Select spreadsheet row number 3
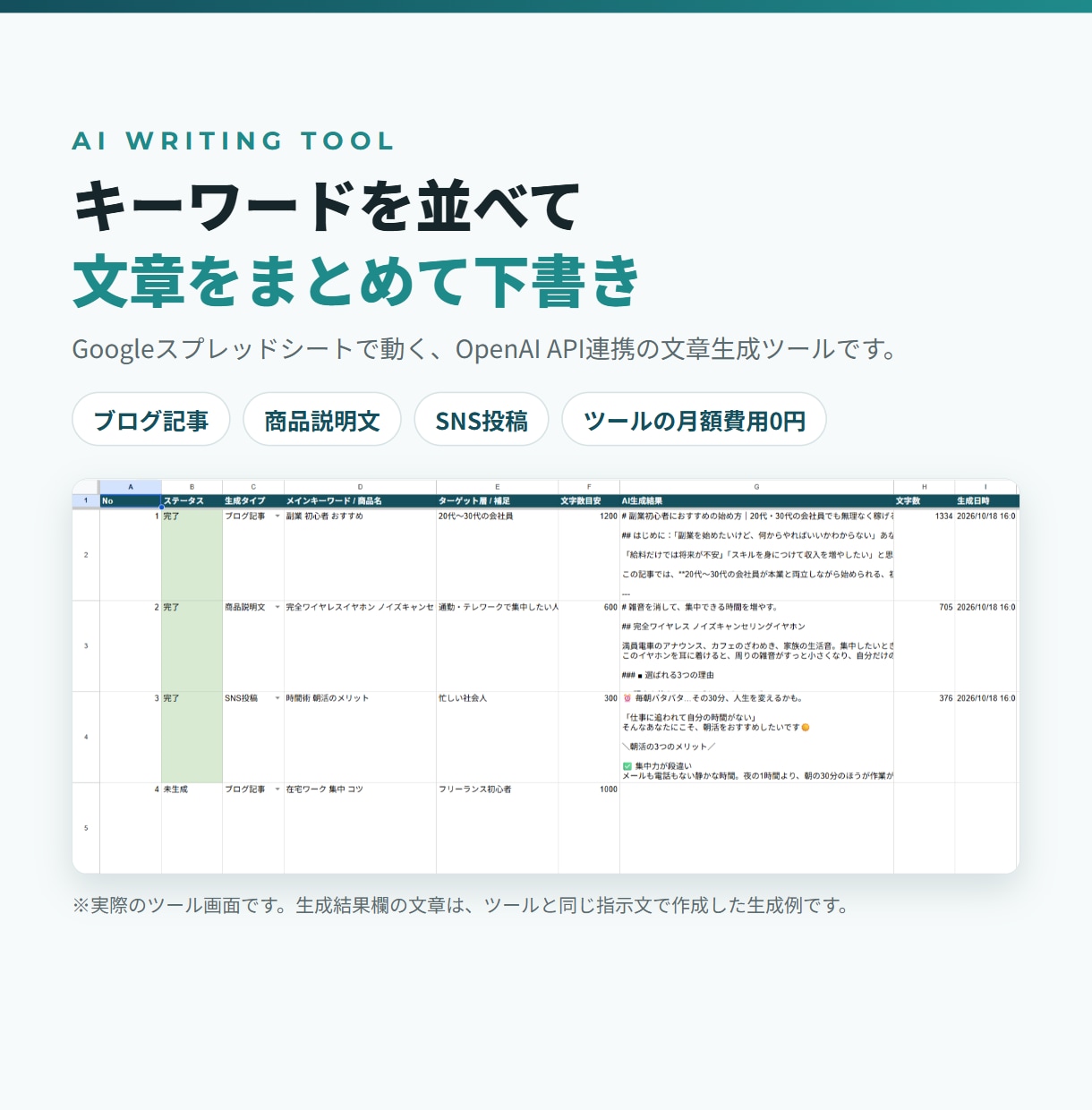The width and height of the screenshot is (1092, 1110). click(x=86, y=645)
